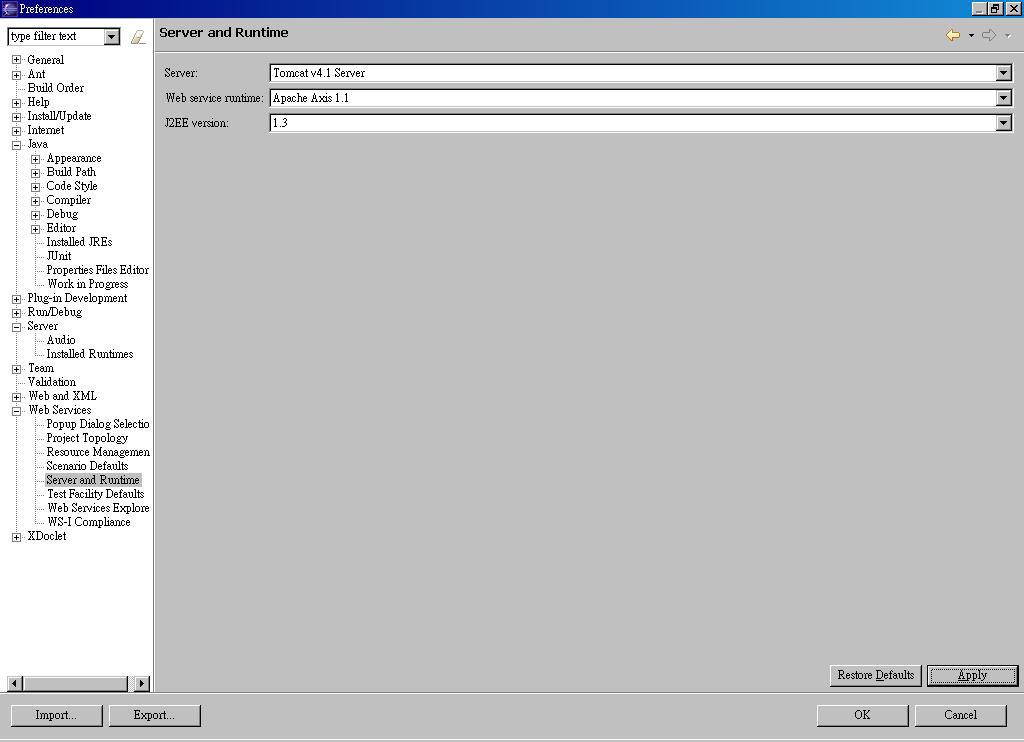This screenshot has width=1024, height=742.
Task: Select JUnit preference page
Action: [x=59, y=256]
